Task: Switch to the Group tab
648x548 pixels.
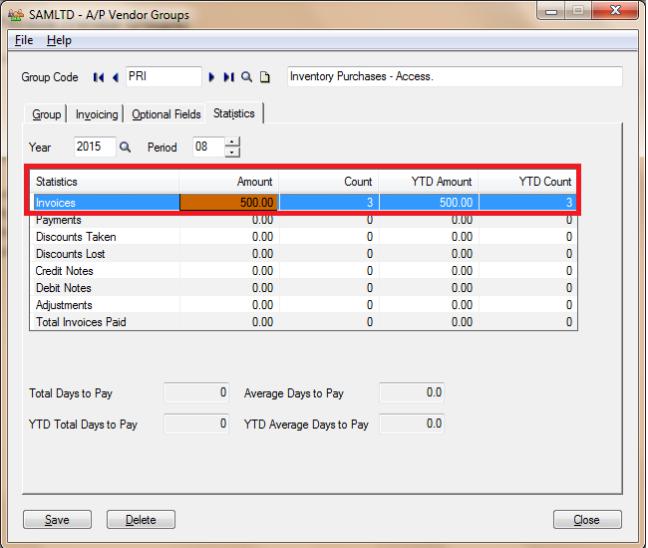Action: 46,114
